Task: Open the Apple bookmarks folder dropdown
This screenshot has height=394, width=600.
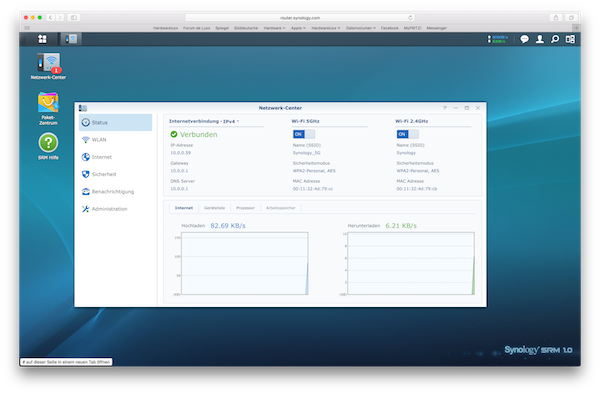Action: (298, 28)
